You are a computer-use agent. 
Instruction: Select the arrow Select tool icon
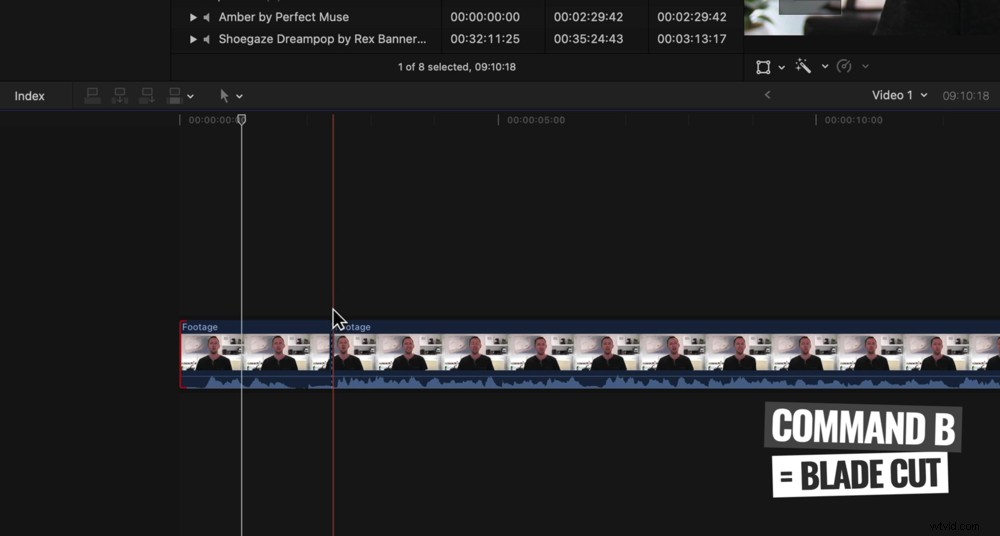coord(224,96)
